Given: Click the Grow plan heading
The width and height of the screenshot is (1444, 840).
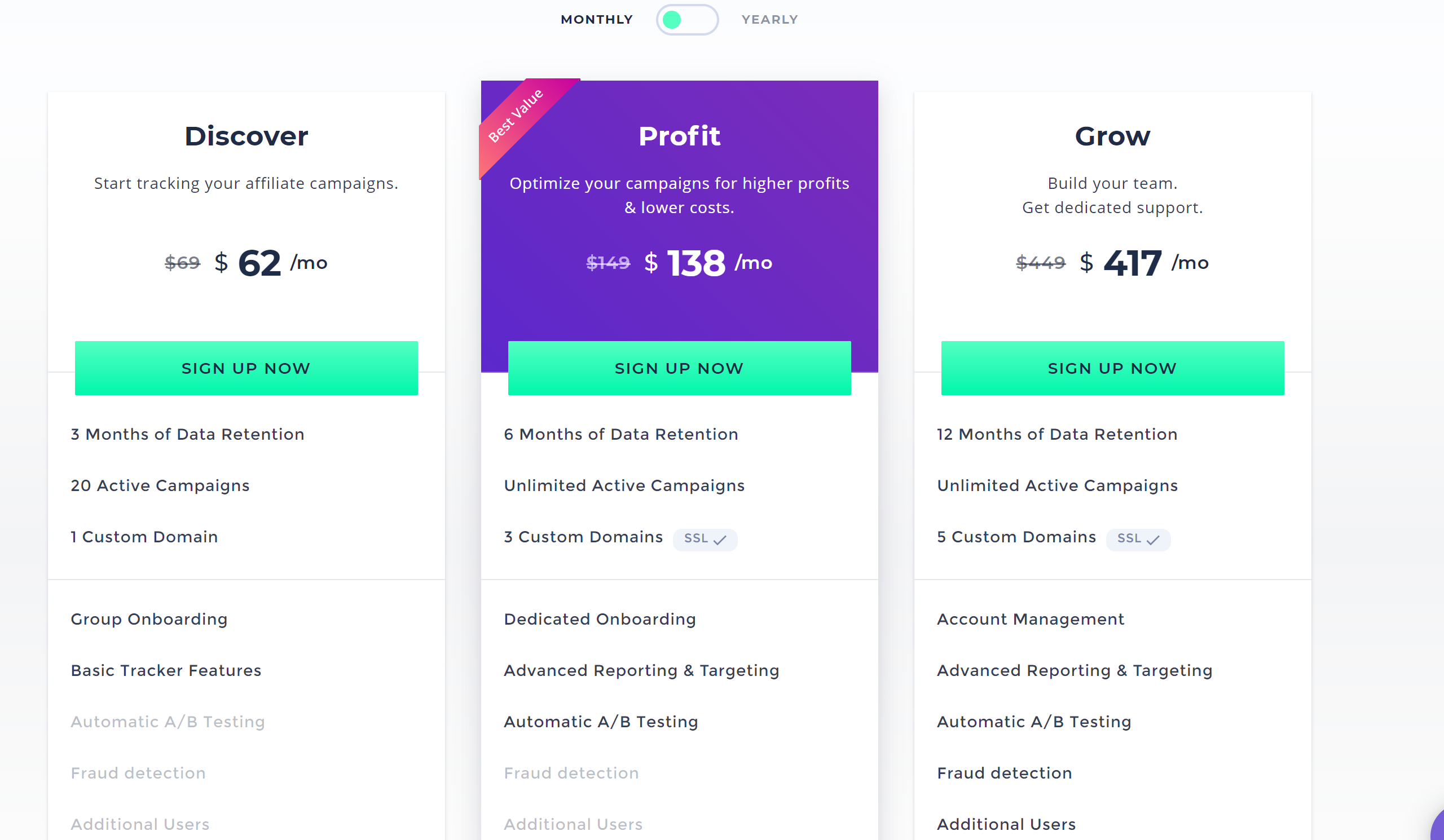Looking at the screenshot, I should pyautogui.click(x=1112, y=136).
